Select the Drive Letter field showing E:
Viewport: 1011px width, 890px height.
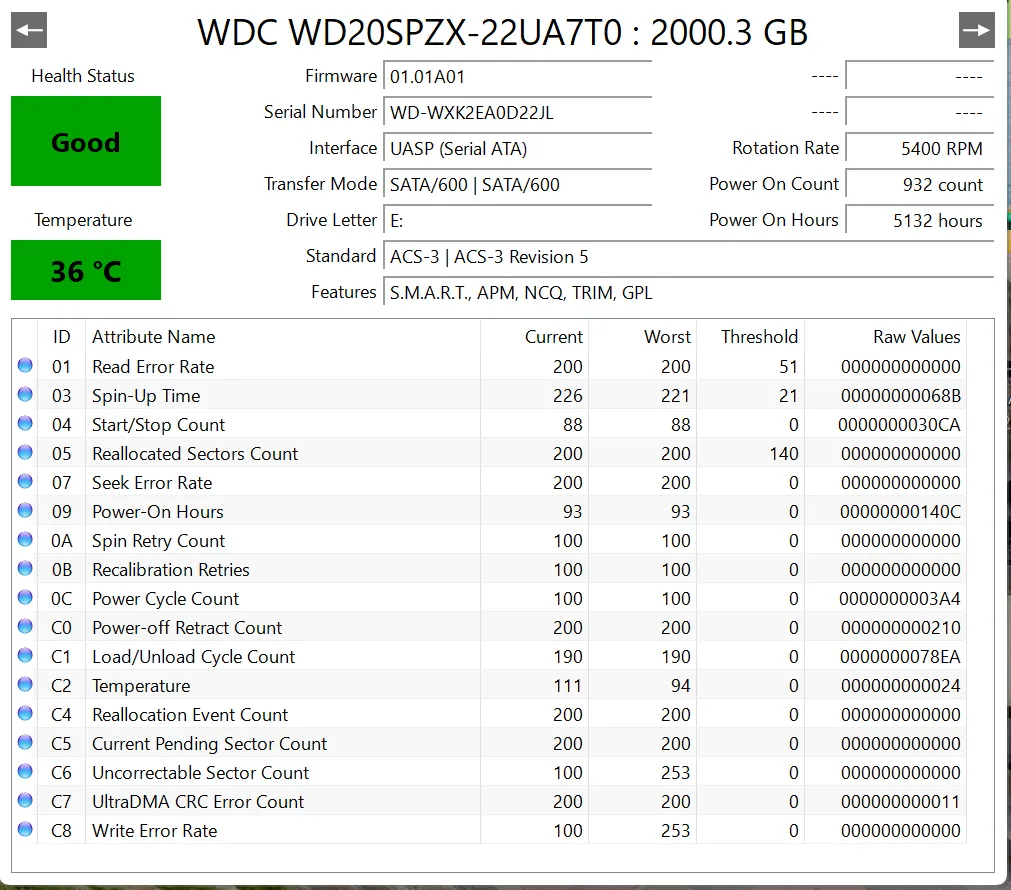click(x=516, y=219)
